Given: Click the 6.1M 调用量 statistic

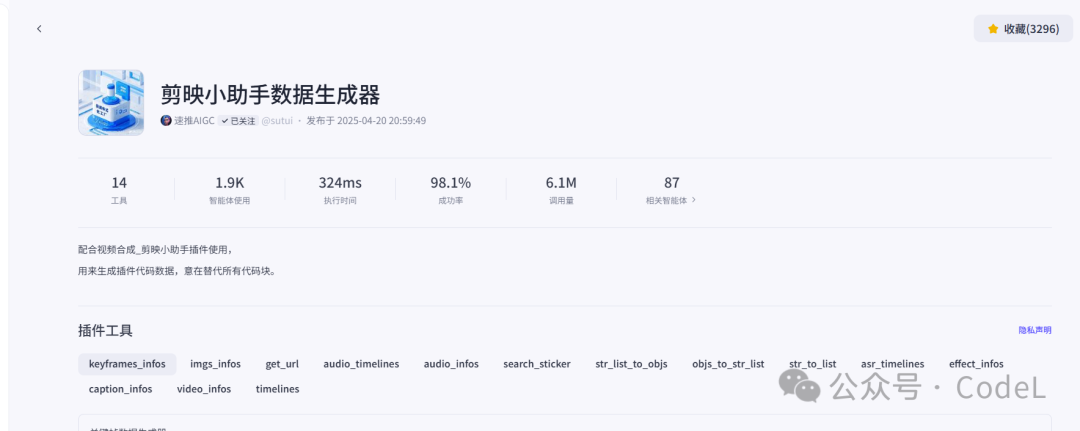Looking at the screenshot, I should pos(561,191).
